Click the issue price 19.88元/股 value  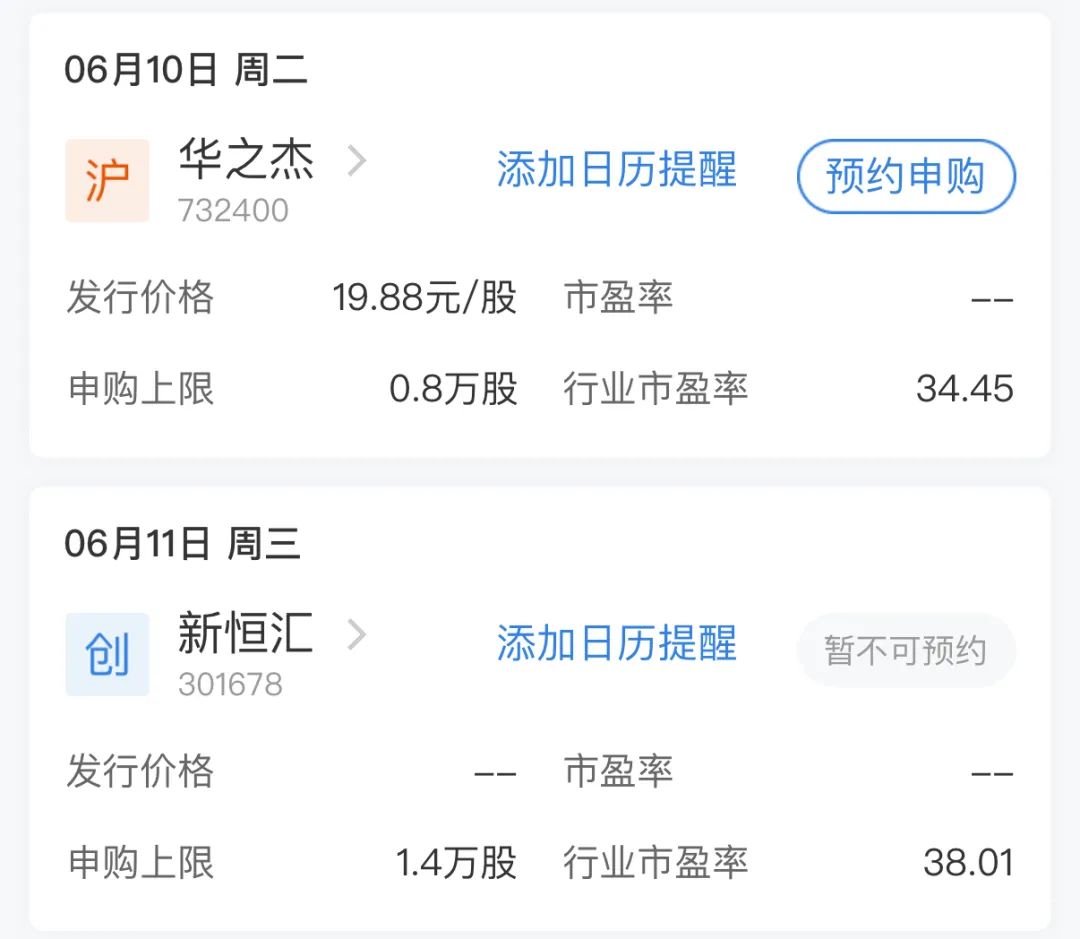click(424, 297)
